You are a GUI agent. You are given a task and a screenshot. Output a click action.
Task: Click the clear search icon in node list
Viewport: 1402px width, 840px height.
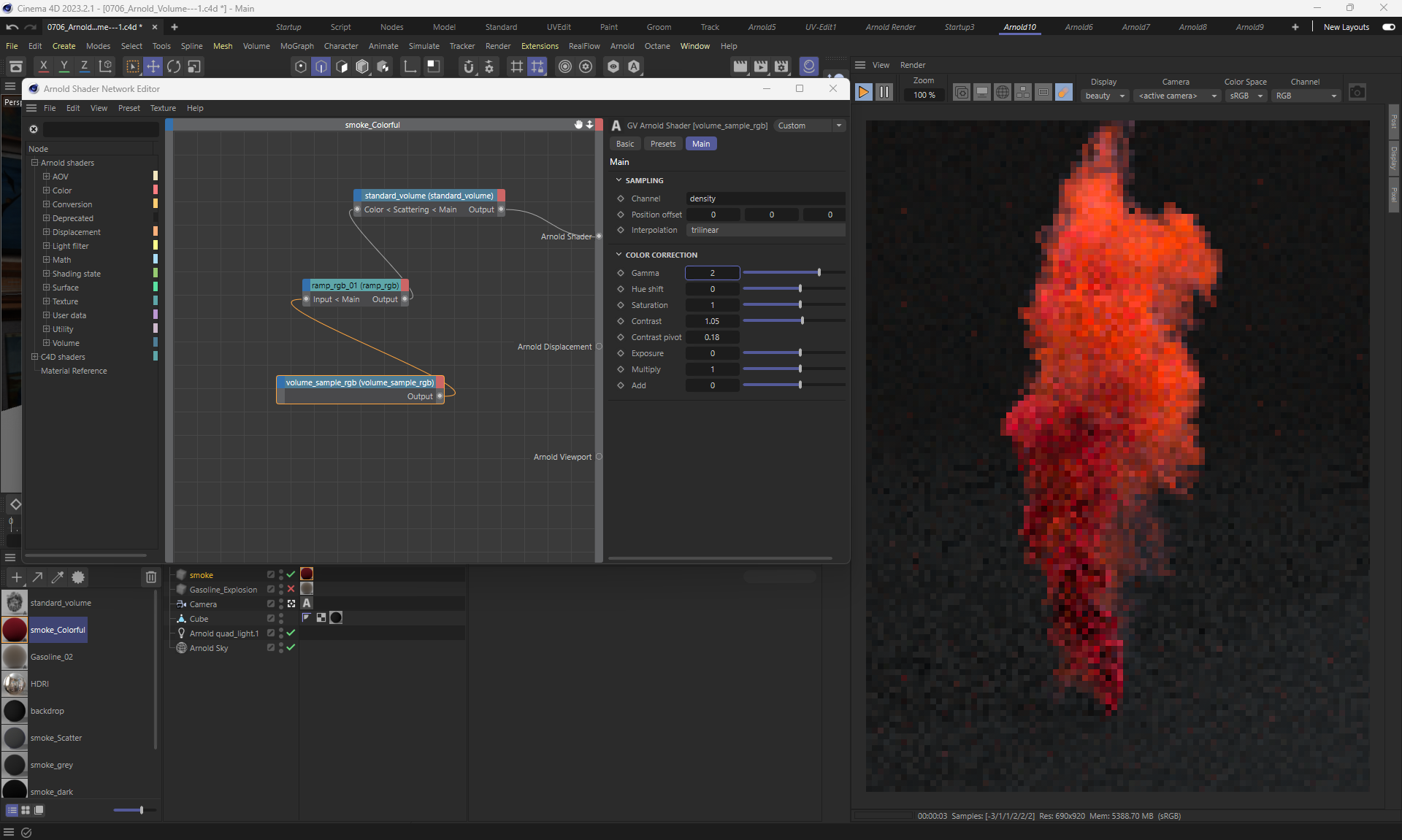coord(34,129)
